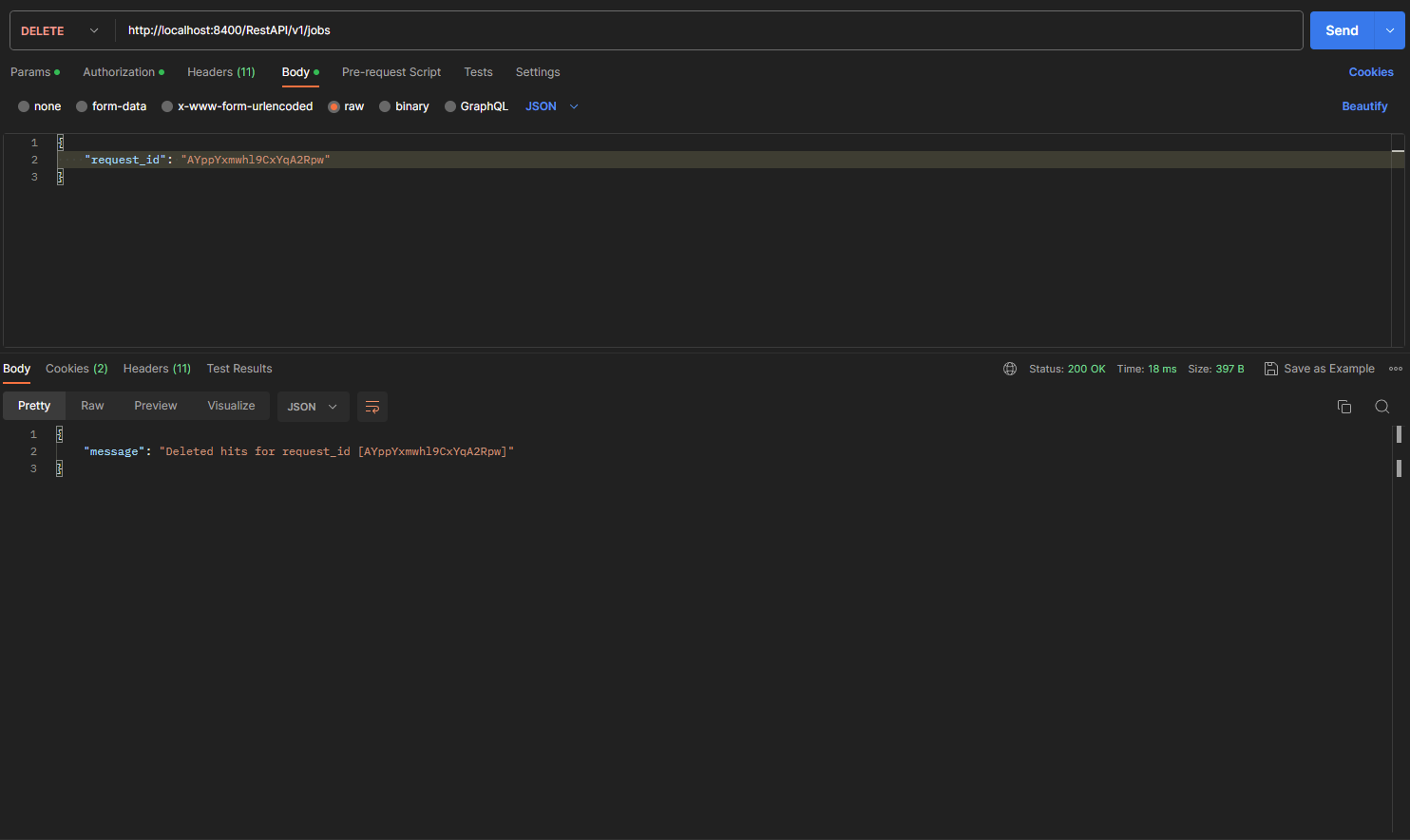Choose GraphQL as the body format
This screenshot has width=1410, height=840.
476,105
